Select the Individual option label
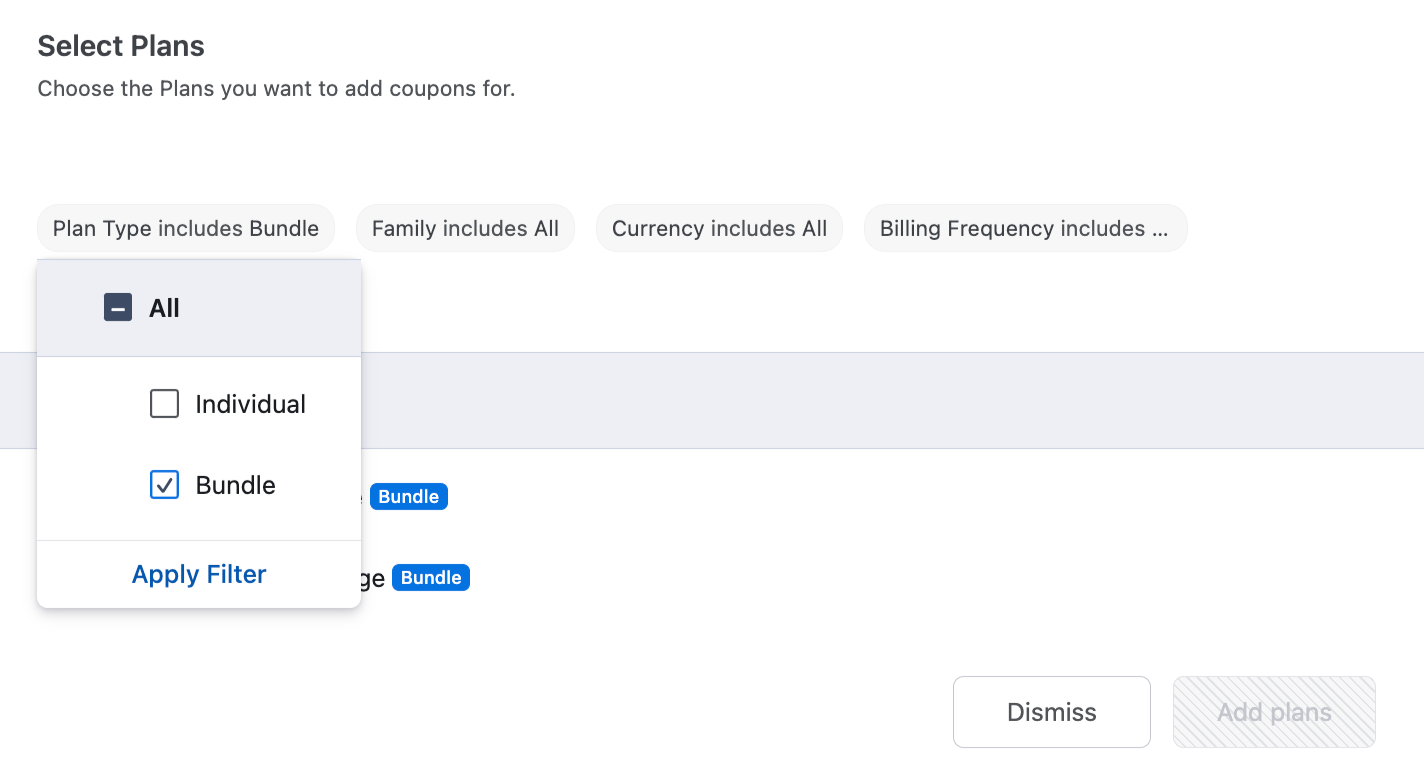Screen dimensions: 1424x774 [x=251, y=404]
